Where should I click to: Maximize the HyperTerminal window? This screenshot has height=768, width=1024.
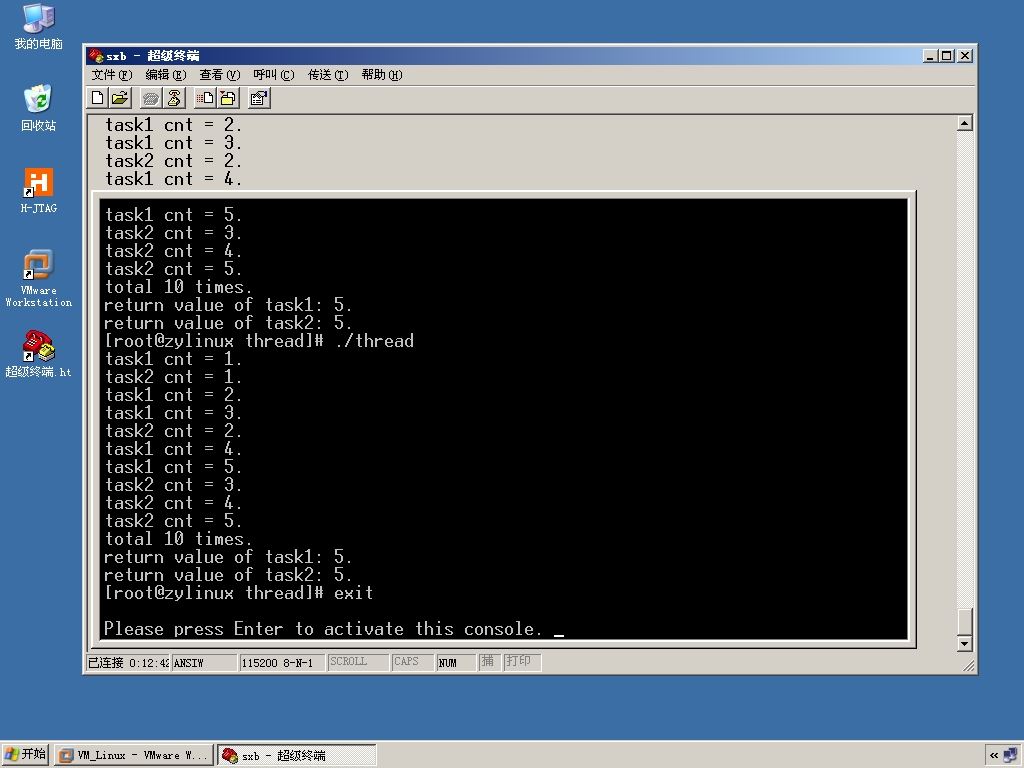[946, 56]
